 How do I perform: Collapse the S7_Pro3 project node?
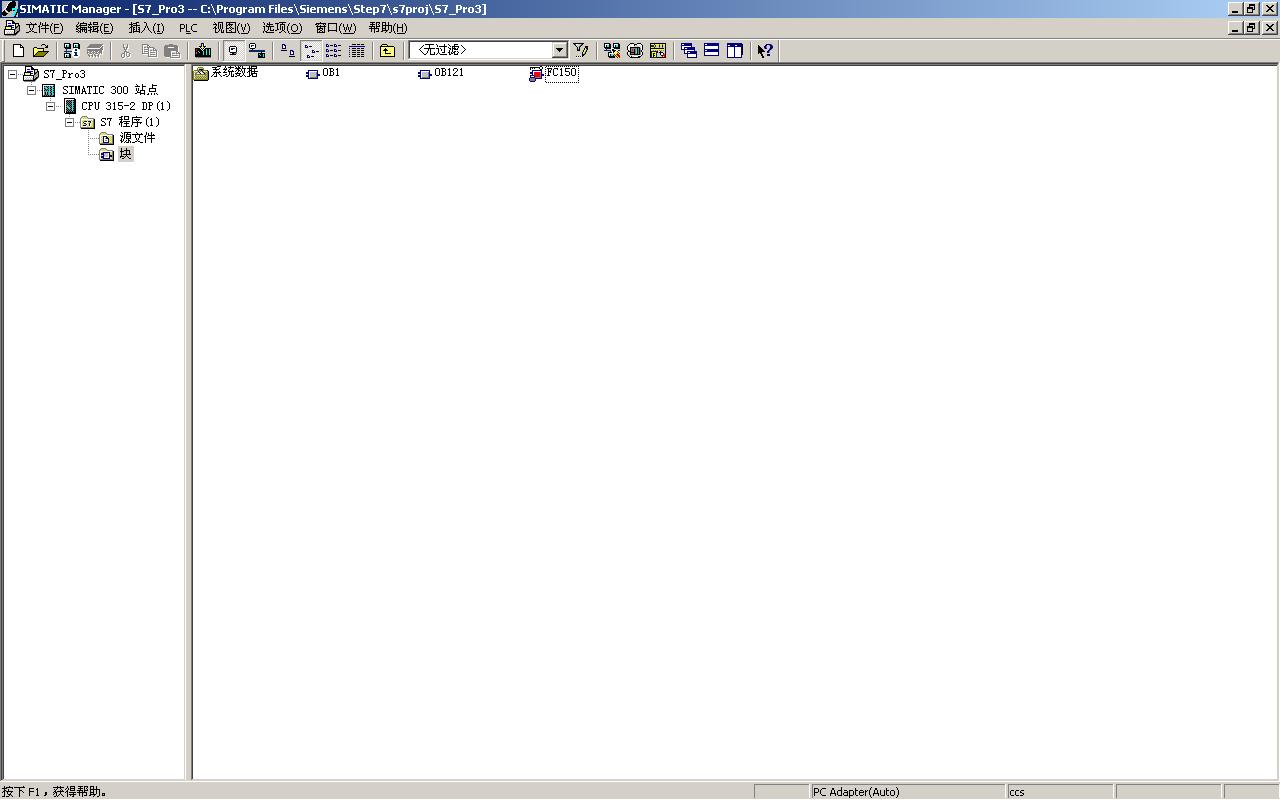(x=12, y=74)
